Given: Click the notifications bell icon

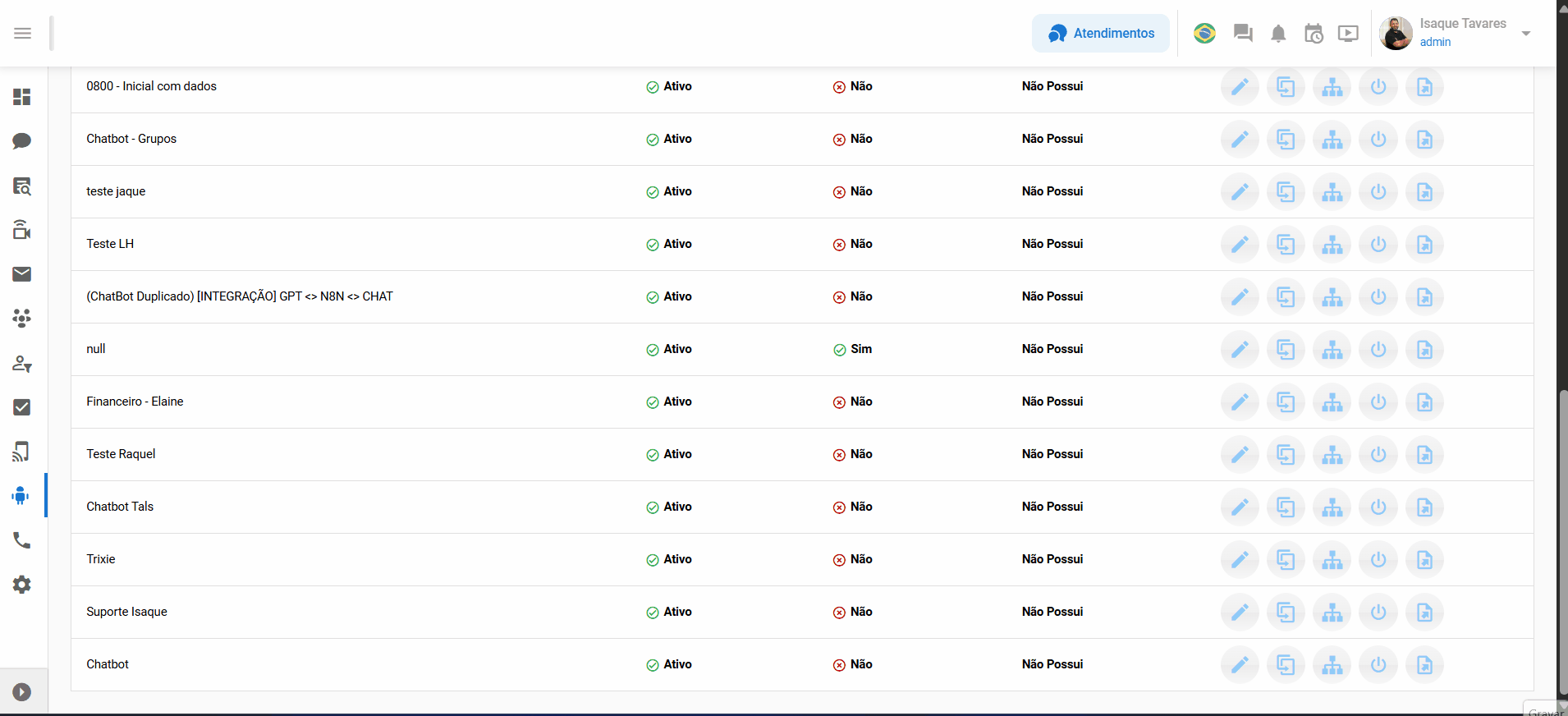Looking at the screenshot, I should pyautogui.click(x=1278, y=34).
